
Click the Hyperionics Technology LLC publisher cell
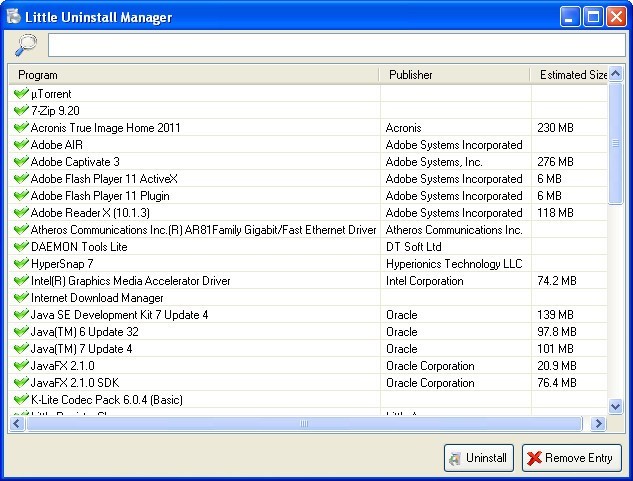pyautogui.click(x=454, y=264)
